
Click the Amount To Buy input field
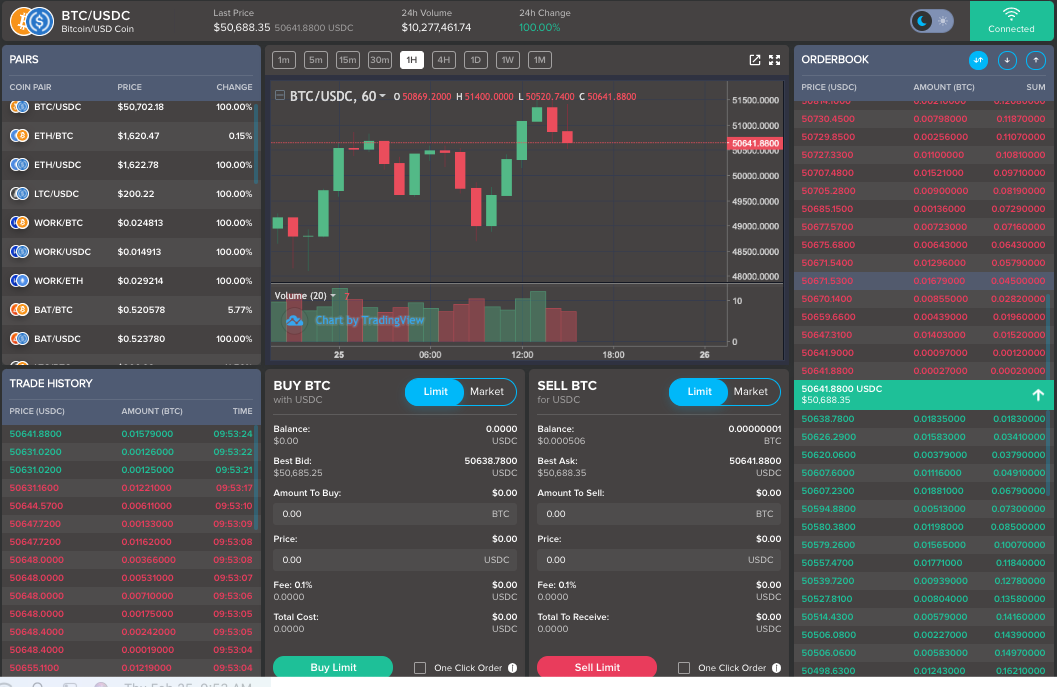(380, 514)
